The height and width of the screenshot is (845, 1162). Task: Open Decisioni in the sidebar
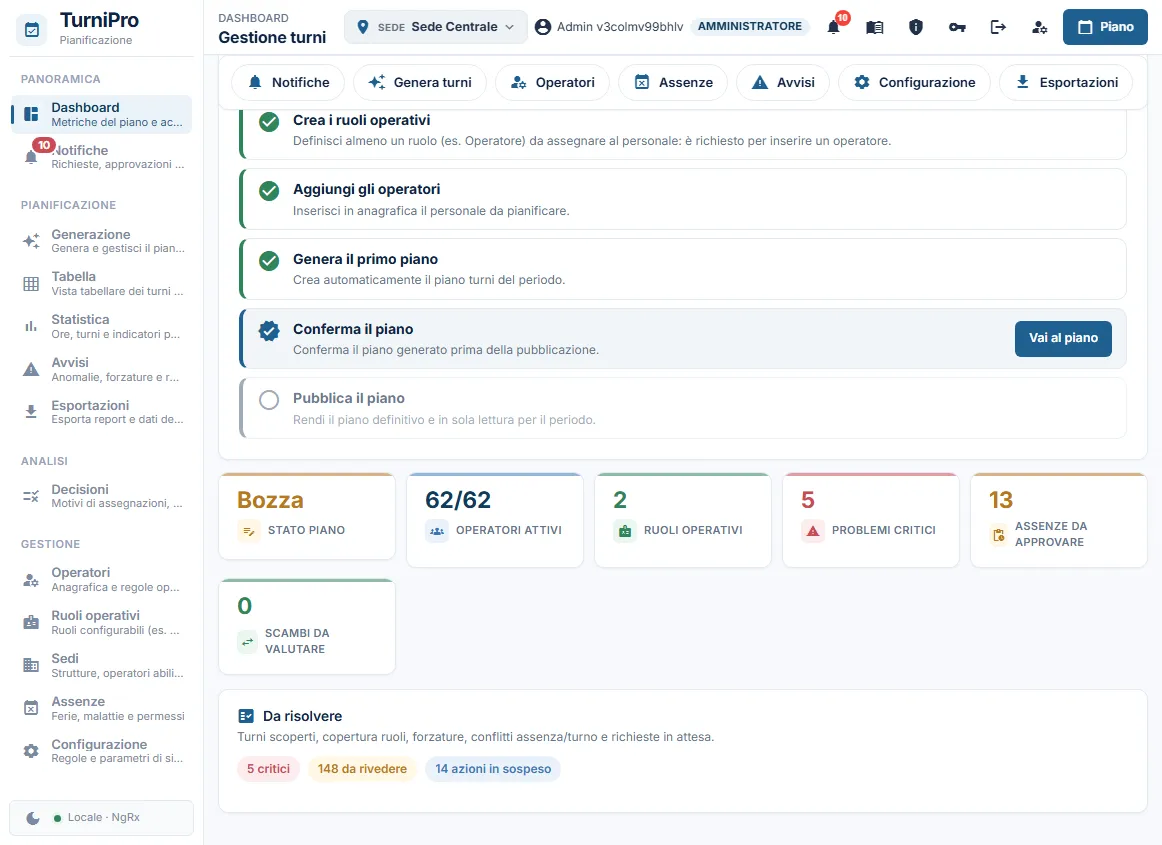(102, 496)
